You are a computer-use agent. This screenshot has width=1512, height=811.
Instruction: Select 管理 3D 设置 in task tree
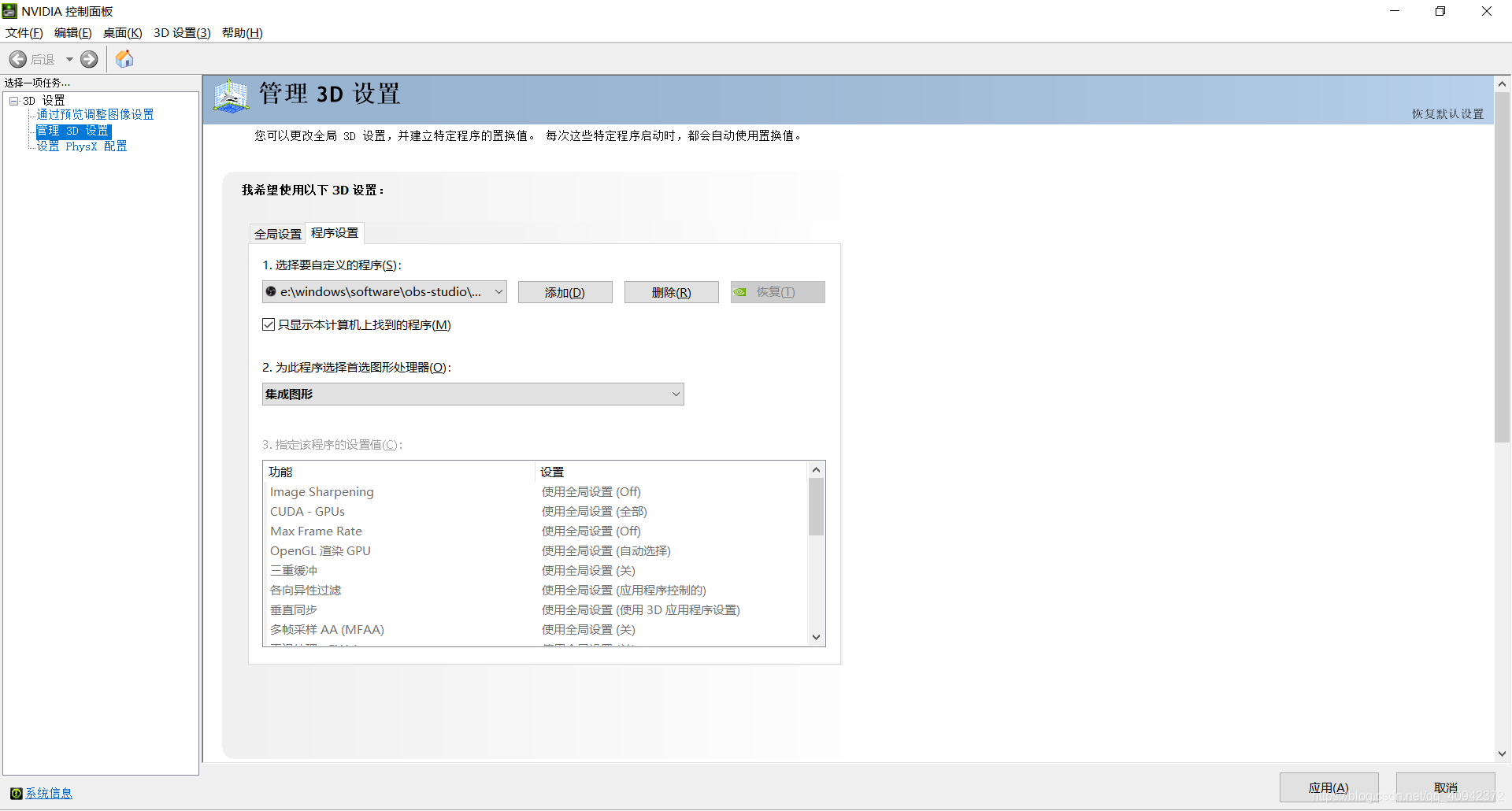tap(73, 131)
